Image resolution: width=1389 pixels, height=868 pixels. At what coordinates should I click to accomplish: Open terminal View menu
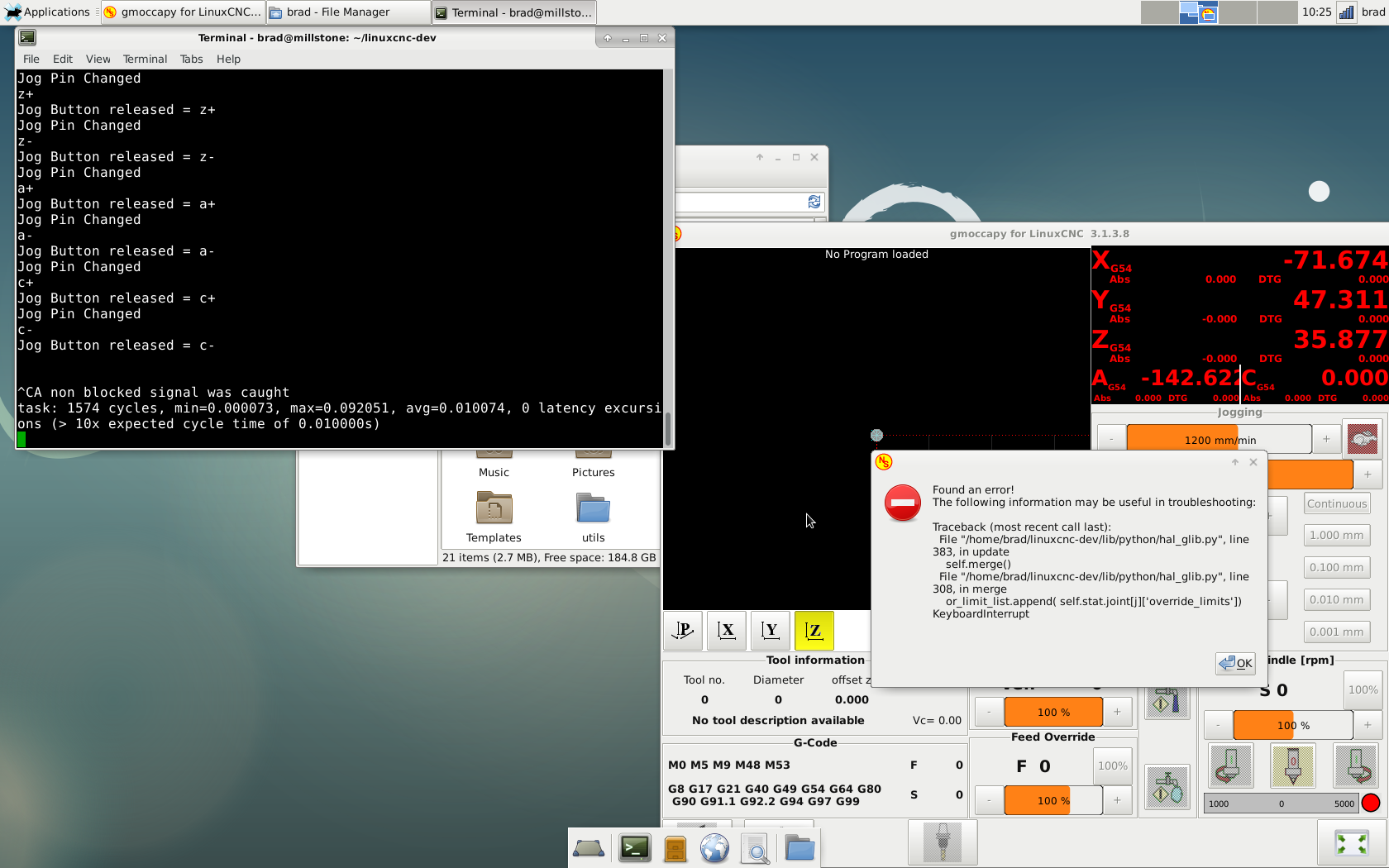(98, 59)
